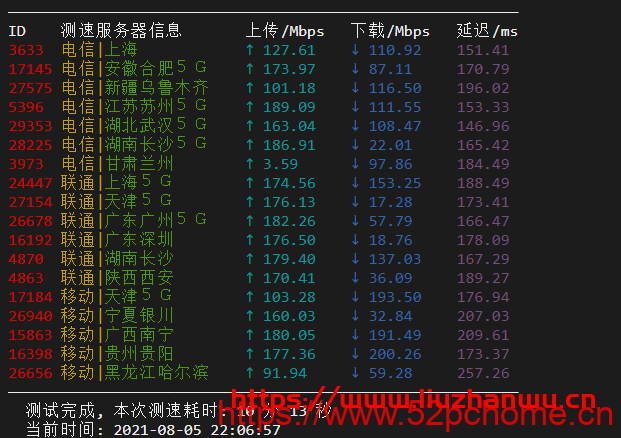Click download value 87.11

pos(391,69)
